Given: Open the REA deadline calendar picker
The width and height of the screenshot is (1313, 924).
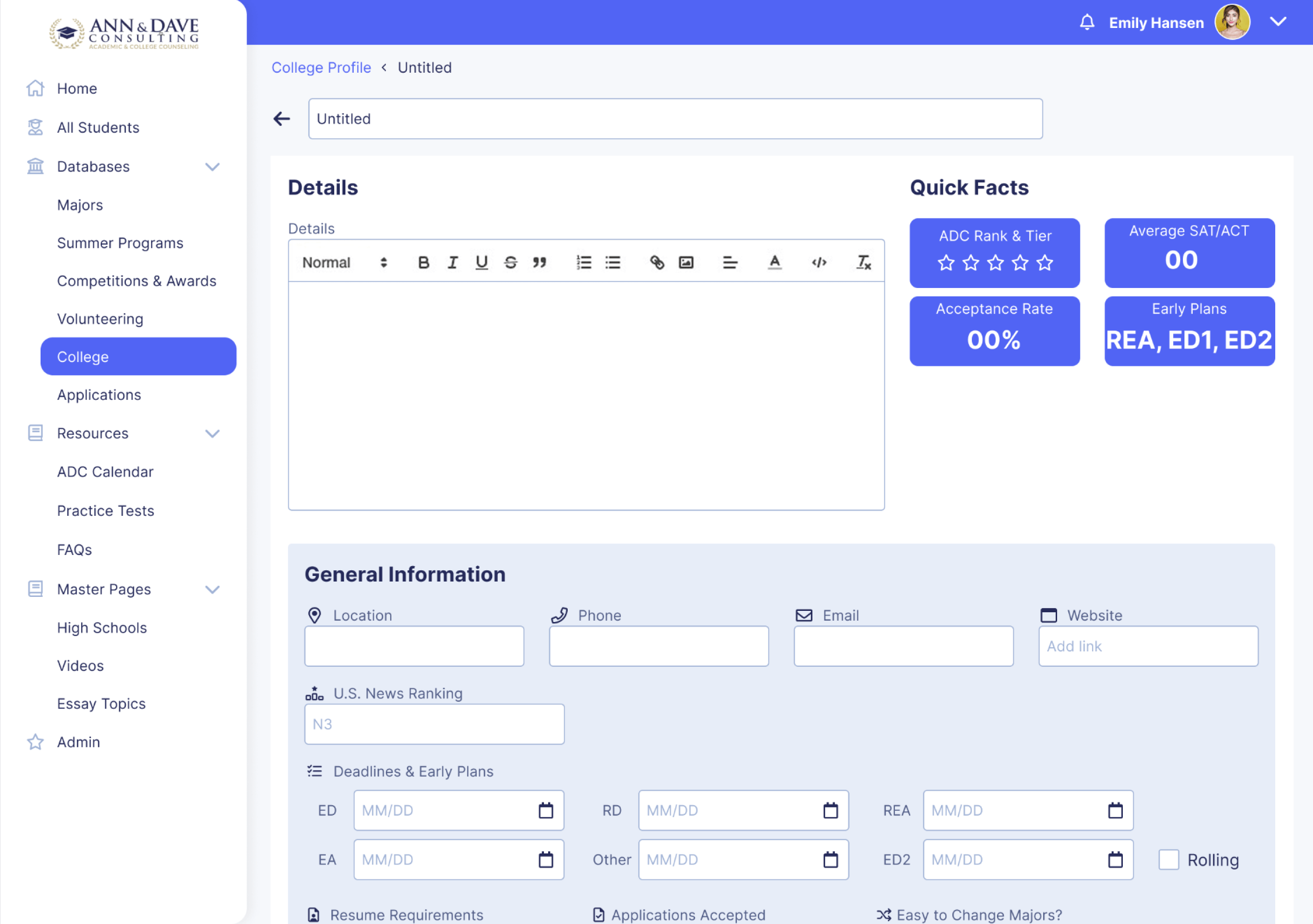Looking at the screenshot, I should pos(1115,810).
